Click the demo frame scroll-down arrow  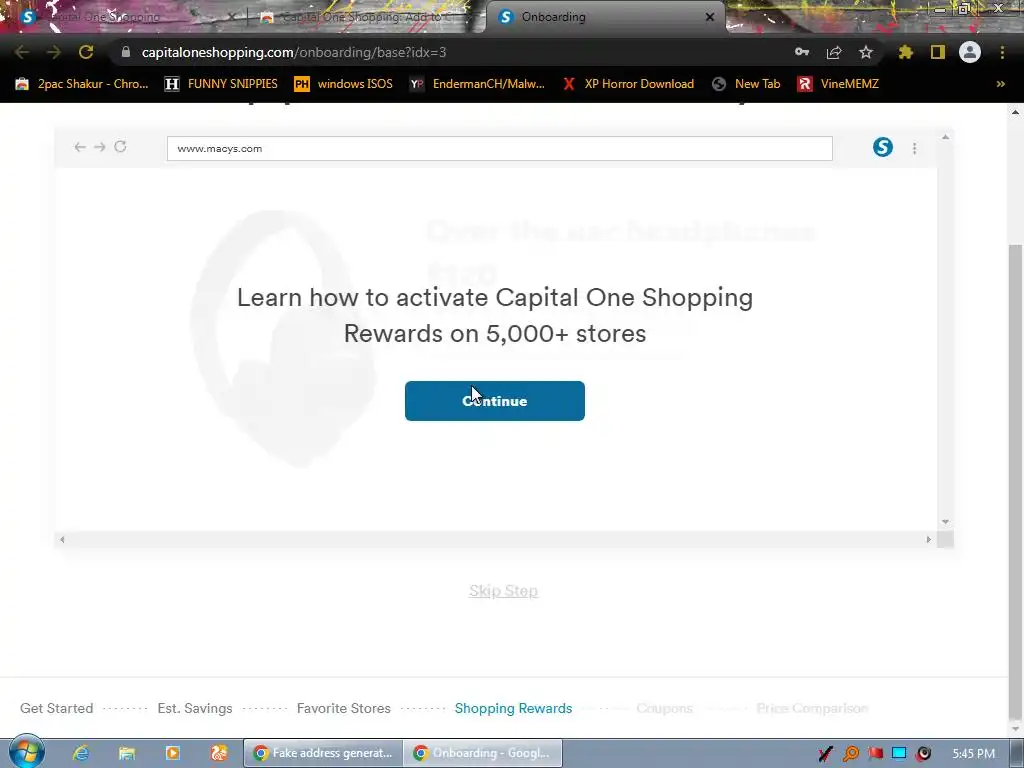[945, 522]
